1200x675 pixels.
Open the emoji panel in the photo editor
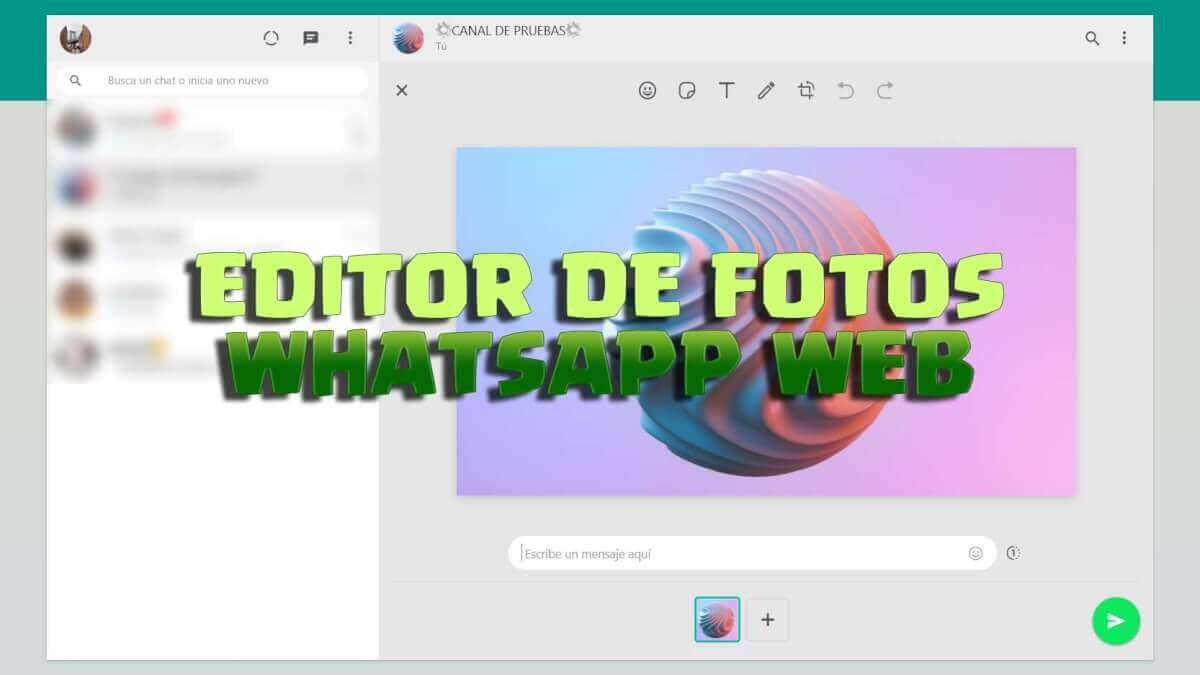pyautogui.click(x=648, y=90)
